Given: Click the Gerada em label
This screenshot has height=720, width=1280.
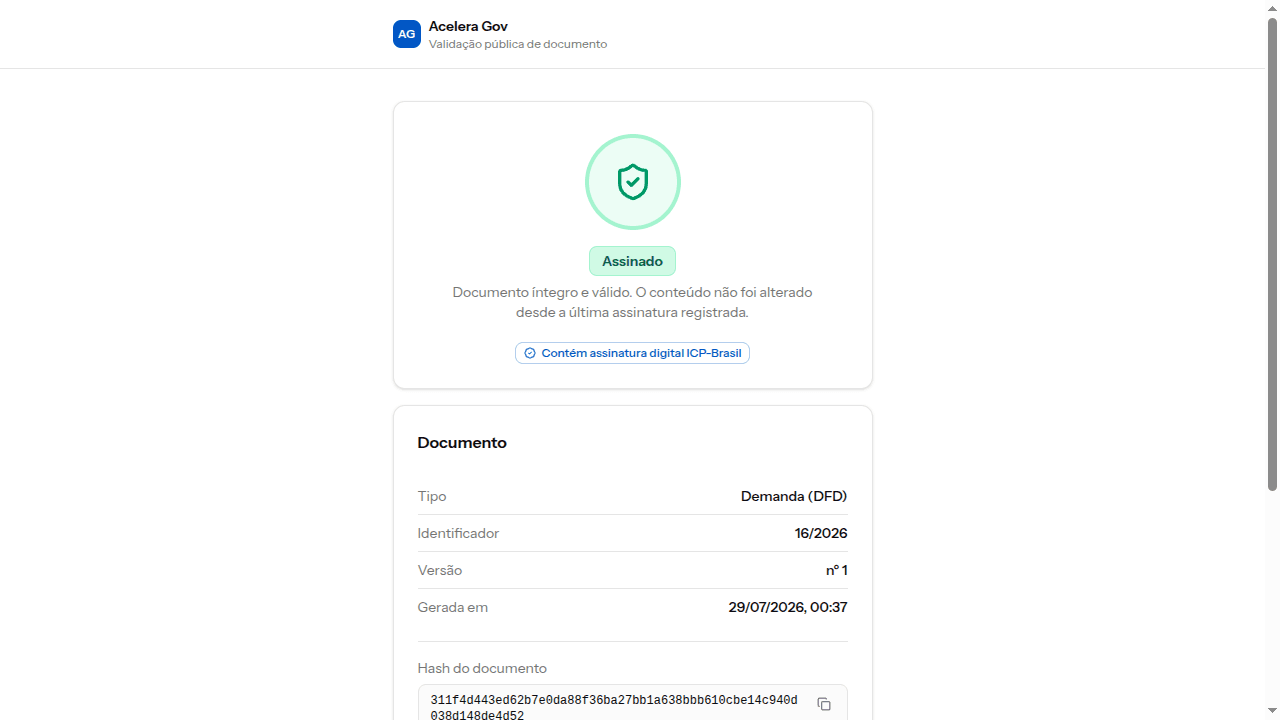Looking at the screenshot, I should pyautogui.click(x=453, y=607).
